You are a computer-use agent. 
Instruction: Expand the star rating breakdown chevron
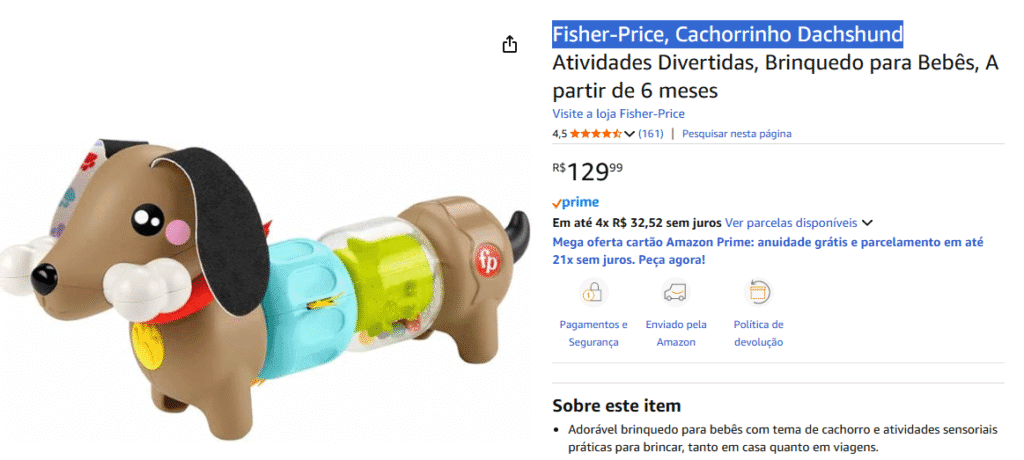click(x=630, y=133)
